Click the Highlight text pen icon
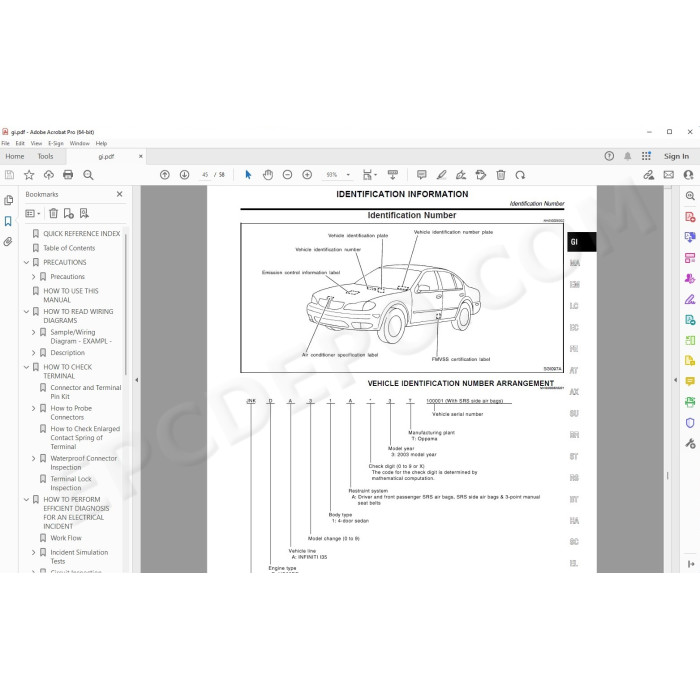The height and width of the screenshot is (700, 700). (442, 175)
